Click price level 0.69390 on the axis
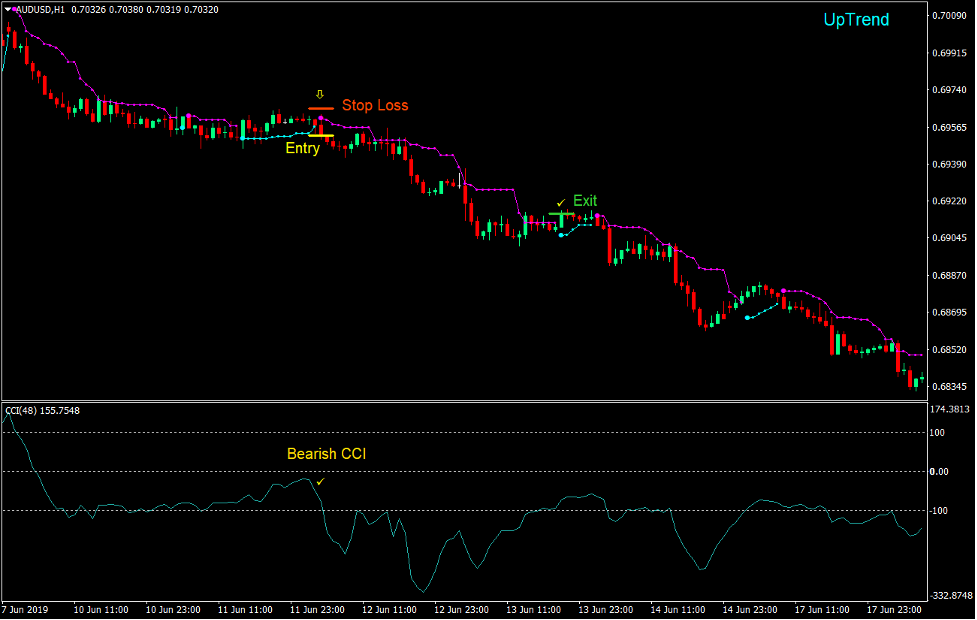The width and height of the screenshot is (977, 620). [x=949, y=164]
